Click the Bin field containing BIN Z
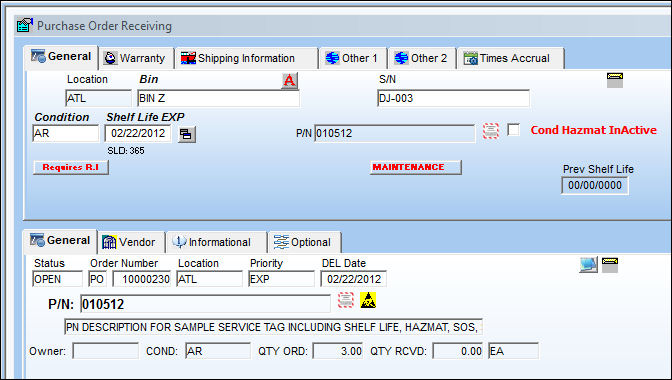The width and height of the screenshot is (672, 380). click(219, 99)
